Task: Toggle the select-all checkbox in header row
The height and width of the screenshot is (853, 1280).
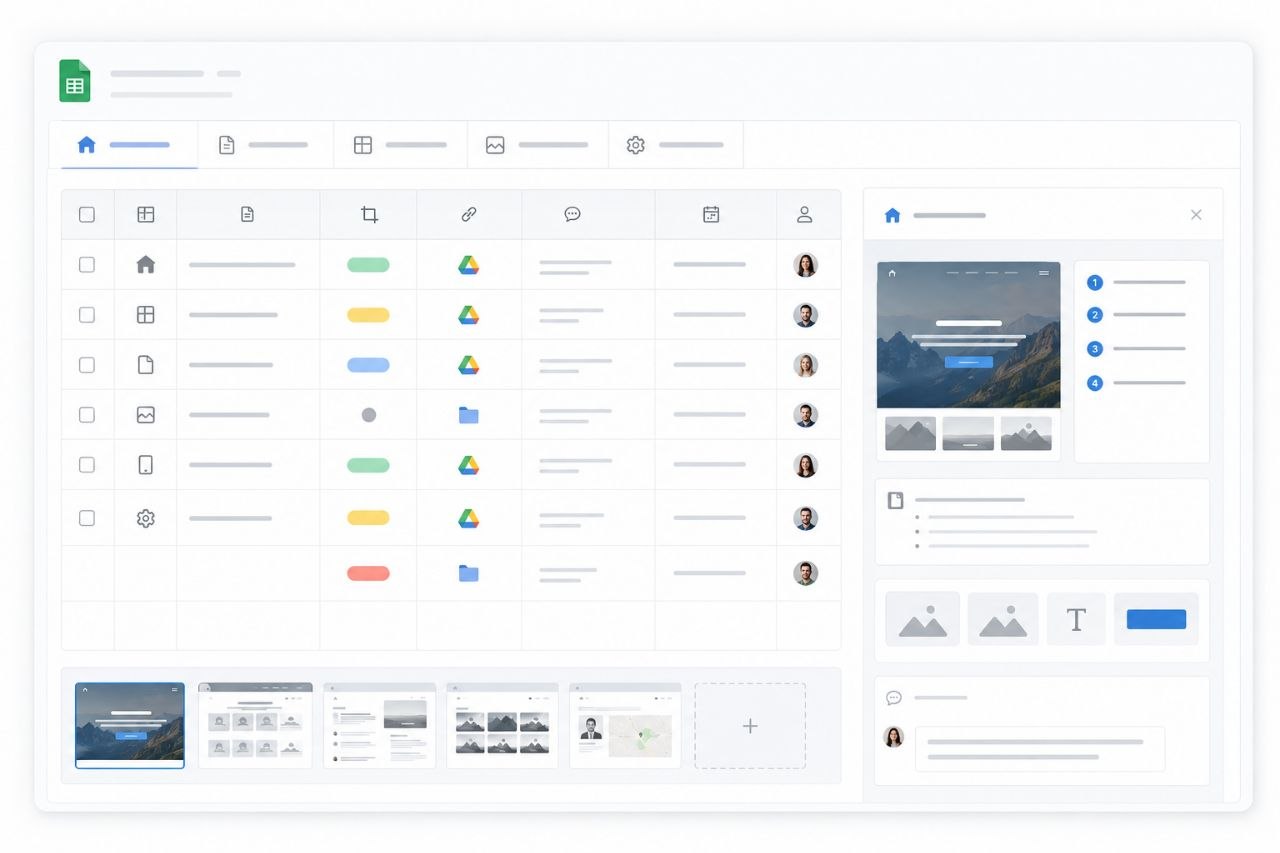Action: pyautogui.click(x=87, y=214)
